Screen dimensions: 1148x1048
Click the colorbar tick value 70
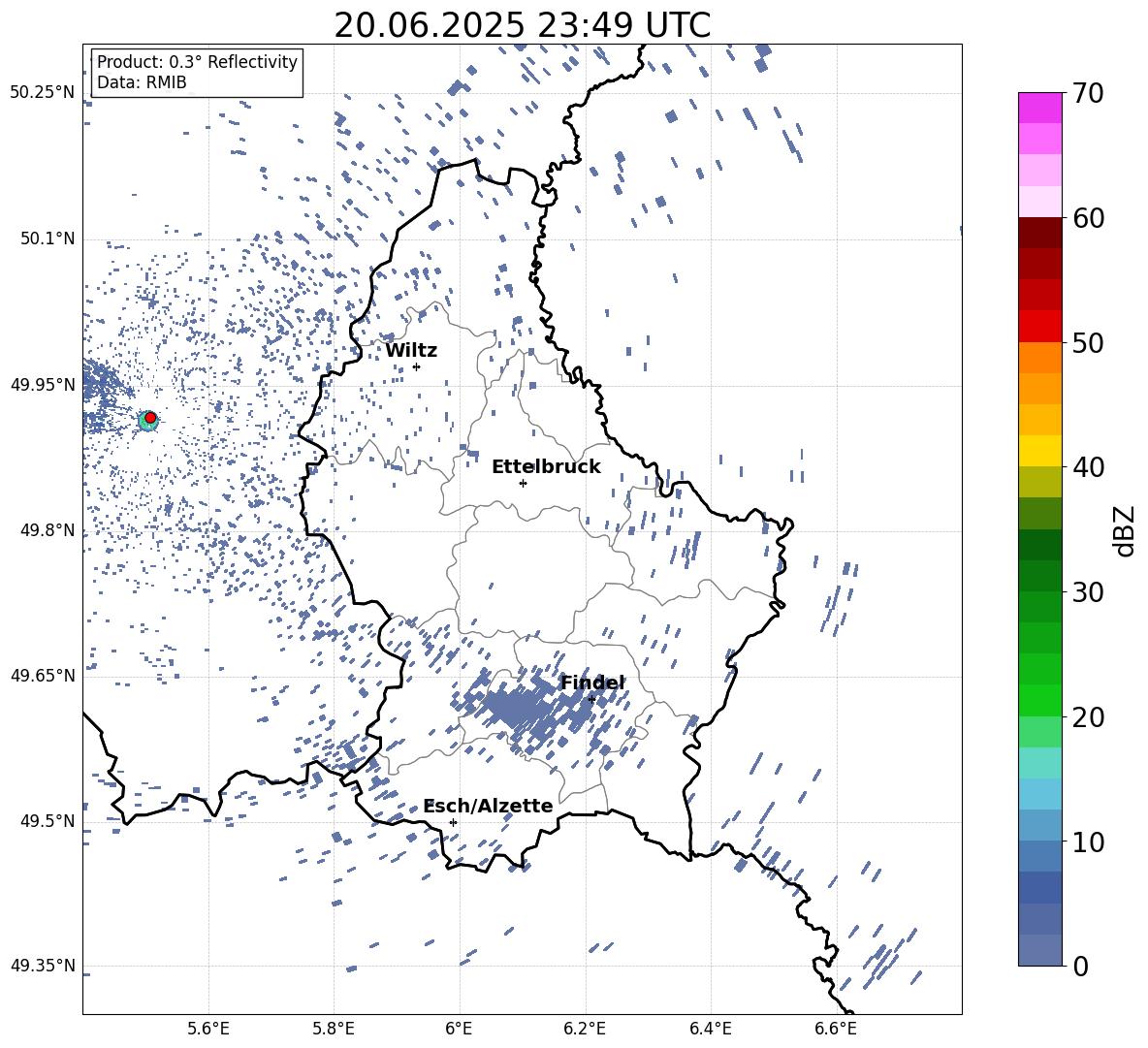pos(1089,93)
